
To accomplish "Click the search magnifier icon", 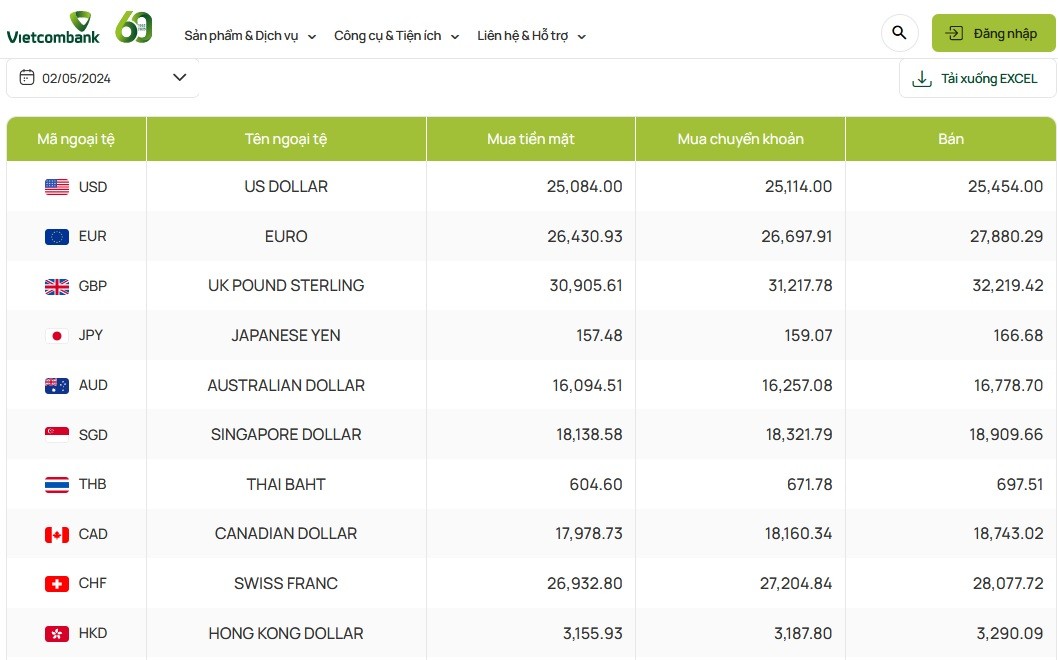I will pyautogui.click(x=899, y=32).
